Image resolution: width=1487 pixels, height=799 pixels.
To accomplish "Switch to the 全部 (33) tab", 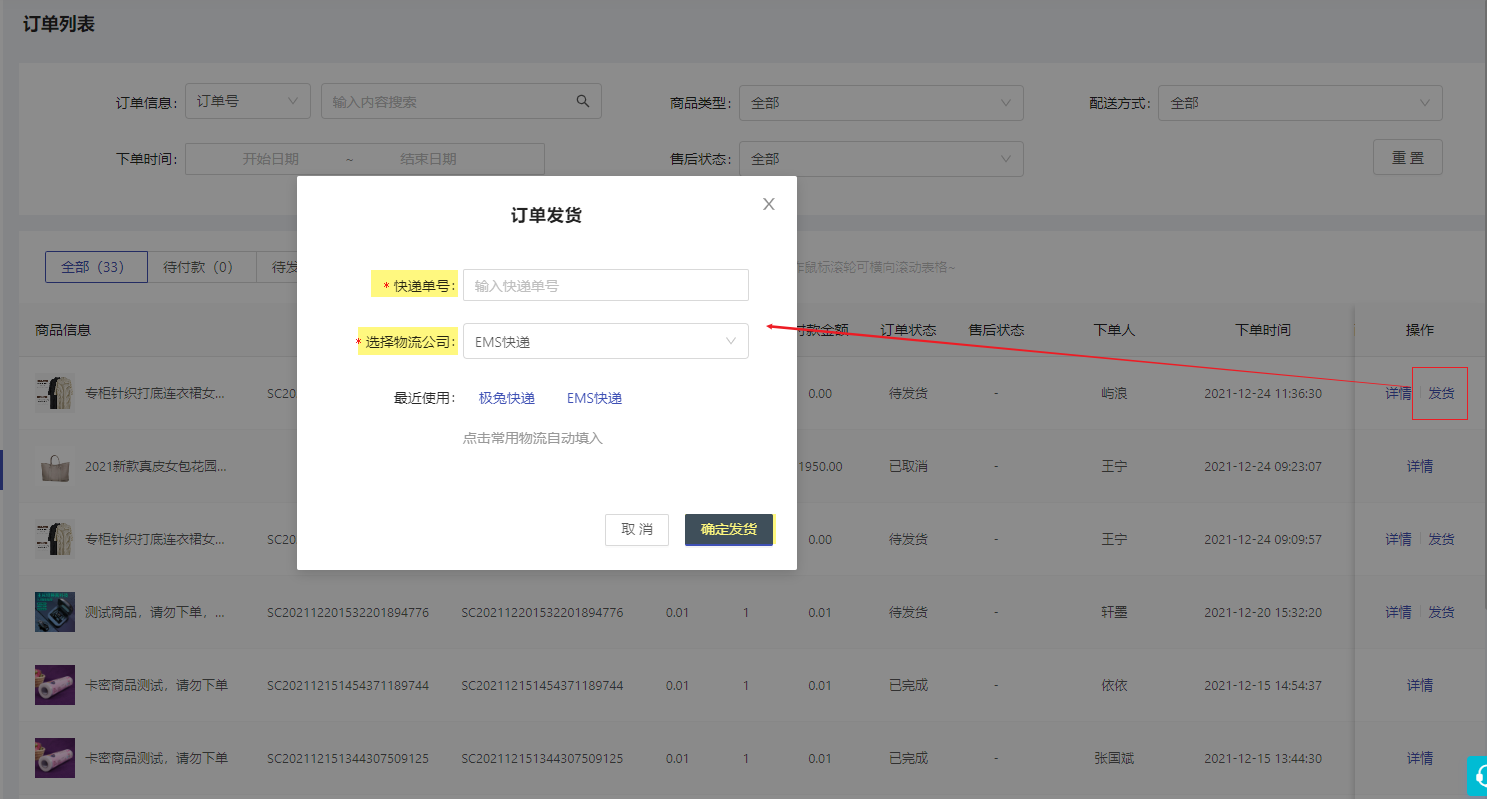I will [96, 267].
